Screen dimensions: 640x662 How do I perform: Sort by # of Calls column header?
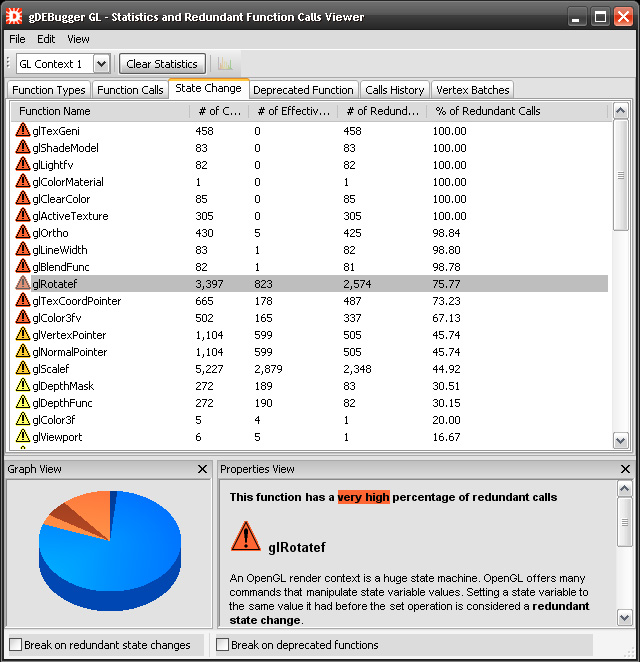[220, 111]
